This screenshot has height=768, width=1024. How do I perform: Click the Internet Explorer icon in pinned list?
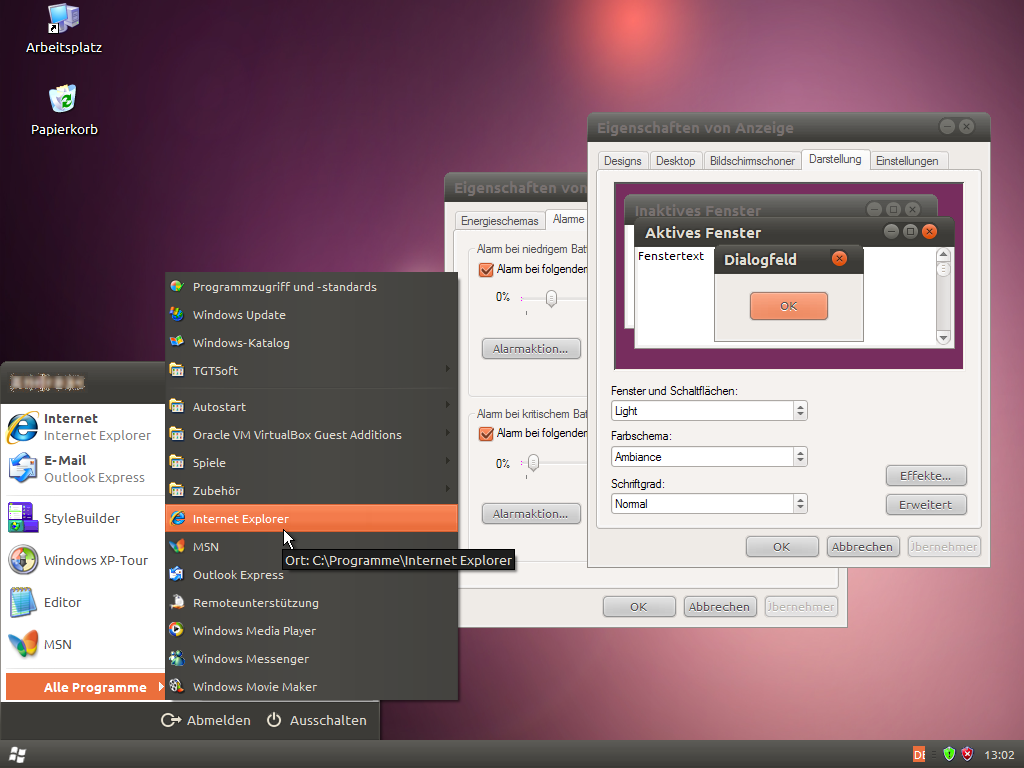pos(23,428)
